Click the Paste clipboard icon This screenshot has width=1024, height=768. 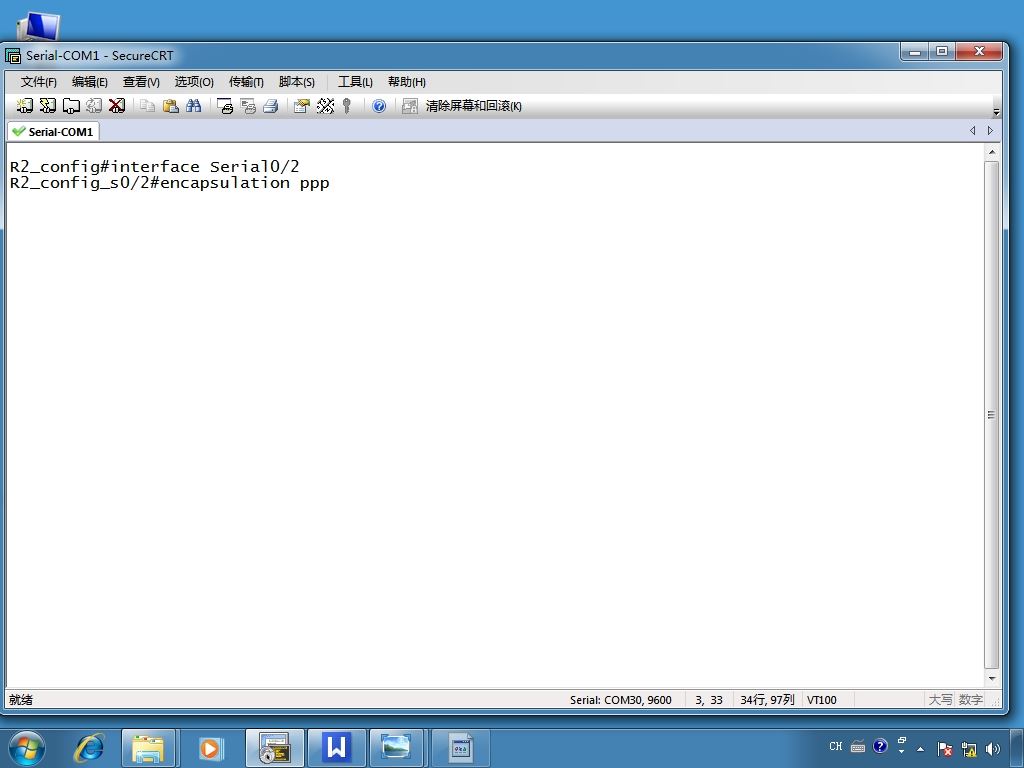click(x=170, y=106)
